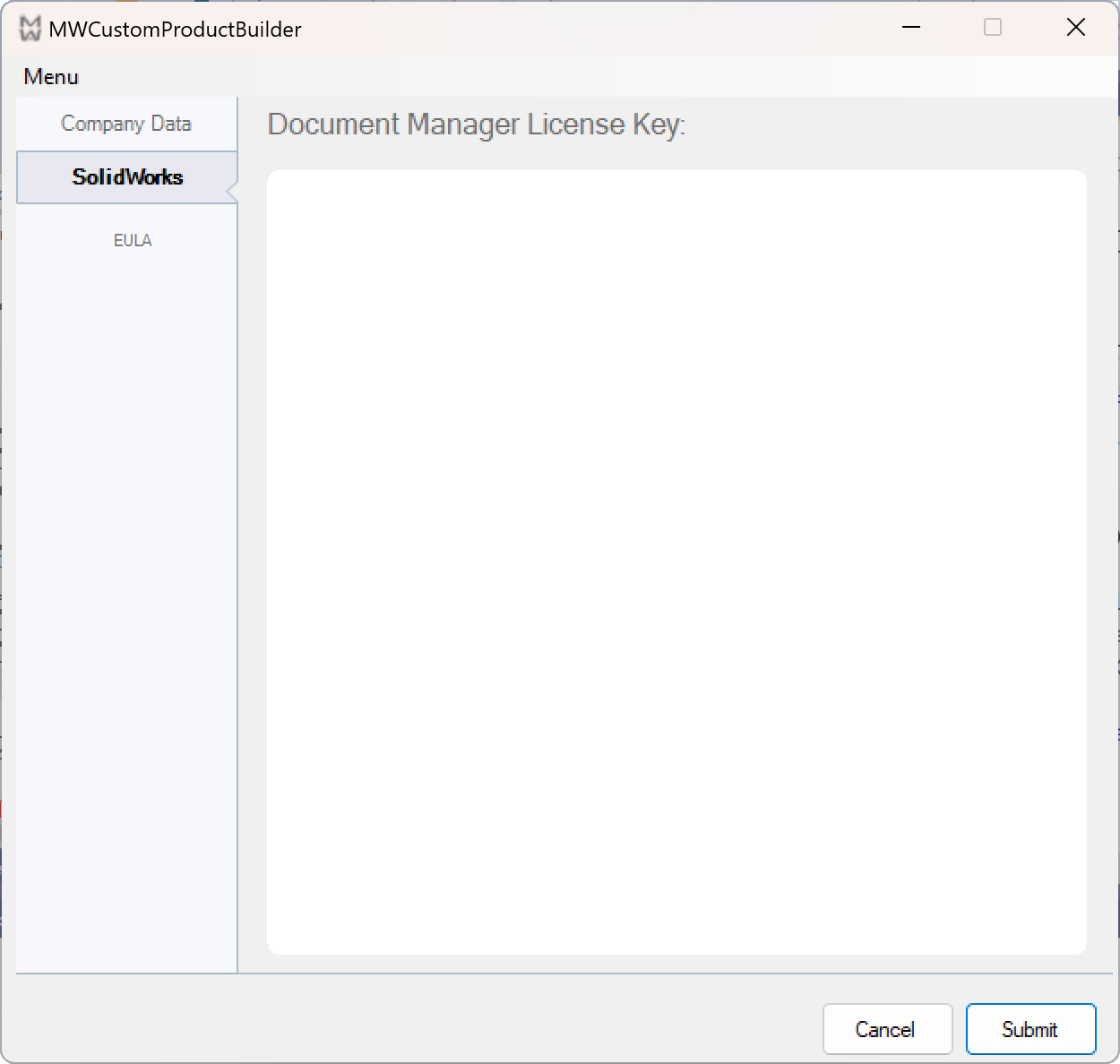Cancel the product builder dialog
The height and width of the screenshot is (1064, 1120).
point(887,1029)
